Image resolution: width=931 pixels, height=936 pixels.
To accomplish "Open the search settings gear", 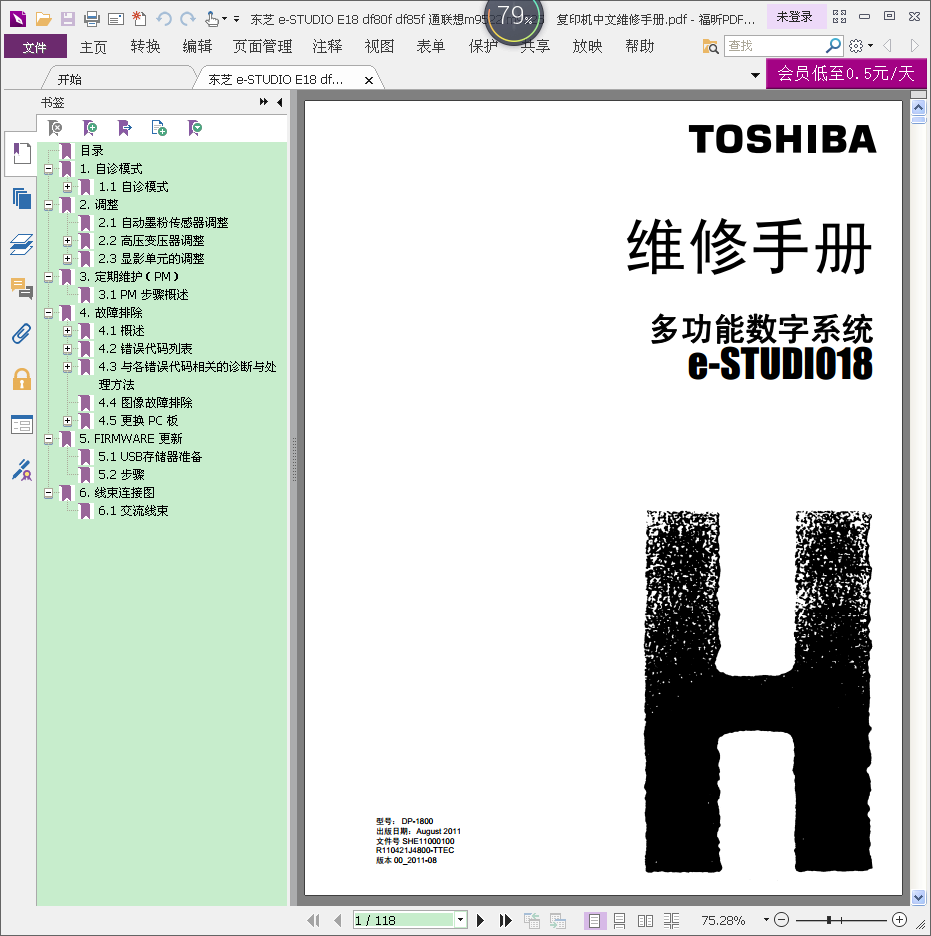I will click(x=856, y=45).
